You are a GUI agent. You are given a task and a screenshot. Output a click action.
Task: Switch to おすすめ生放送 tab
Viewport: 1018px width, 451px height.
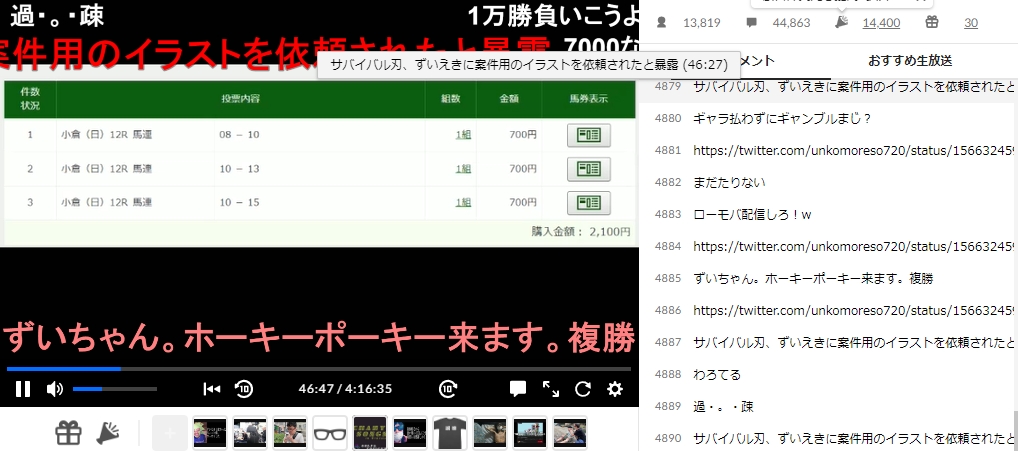pos(909,61)
